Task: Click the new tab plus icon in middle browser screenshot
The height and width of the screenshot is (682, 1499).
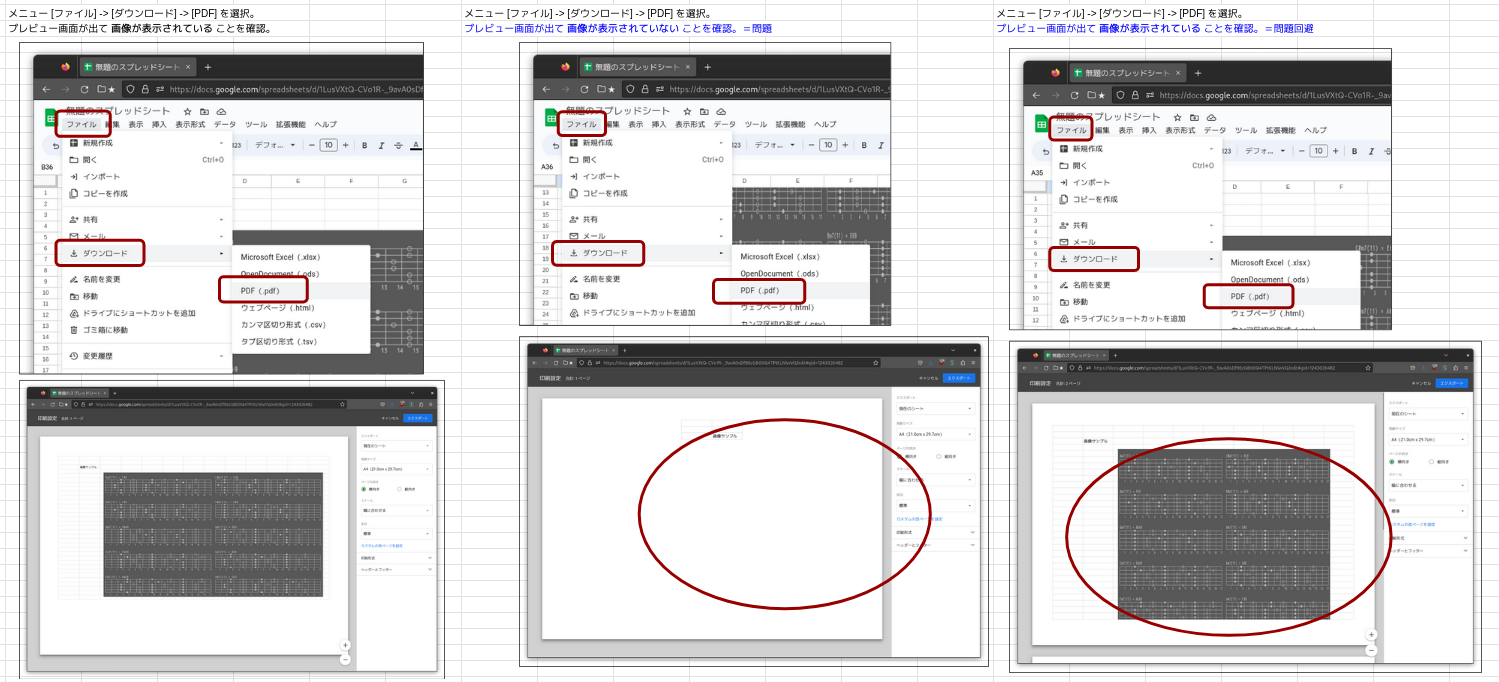Action: 708,67
